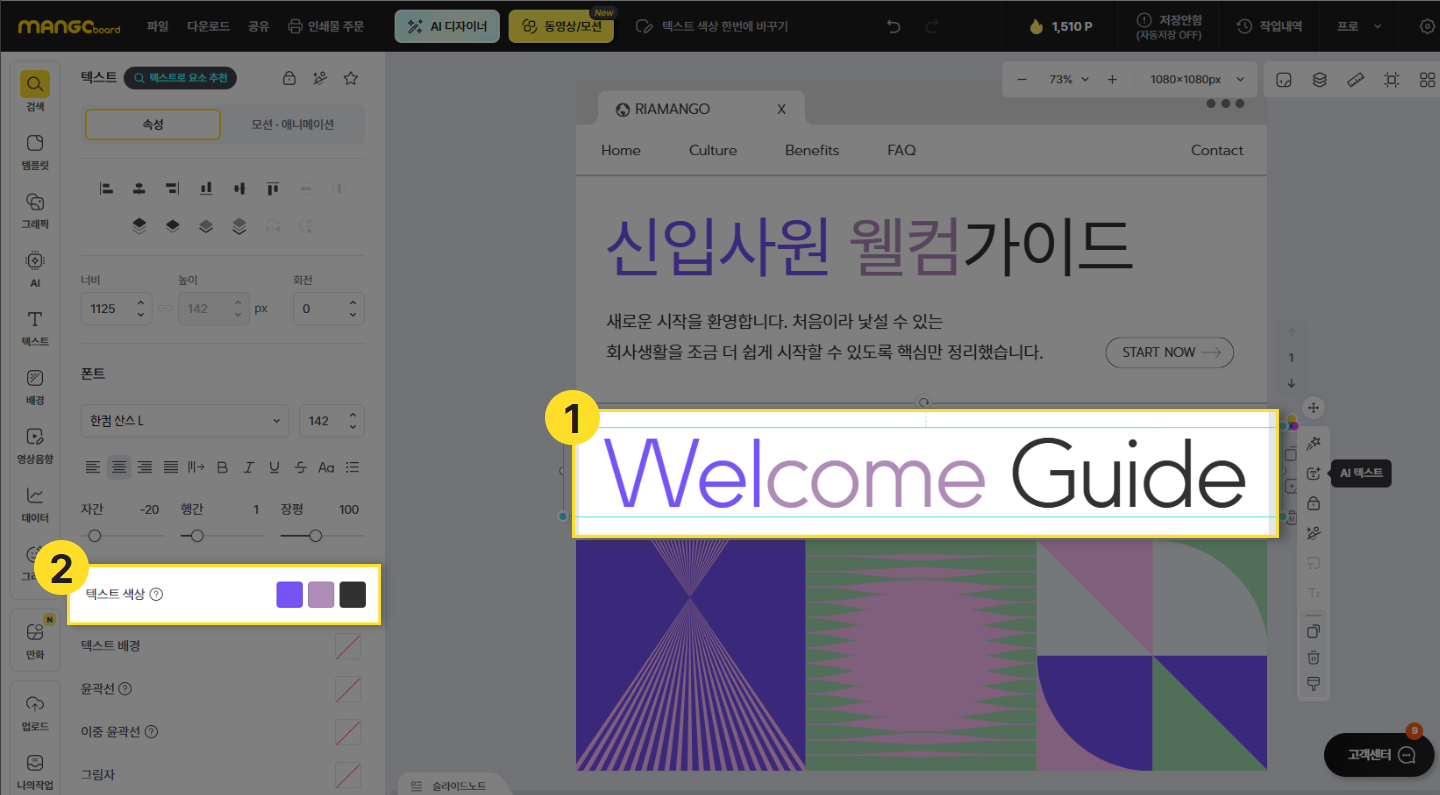
Task: Duplicate element using floating toolbar copy icon
Action: pyautogui.click(x=1314, y=631)
